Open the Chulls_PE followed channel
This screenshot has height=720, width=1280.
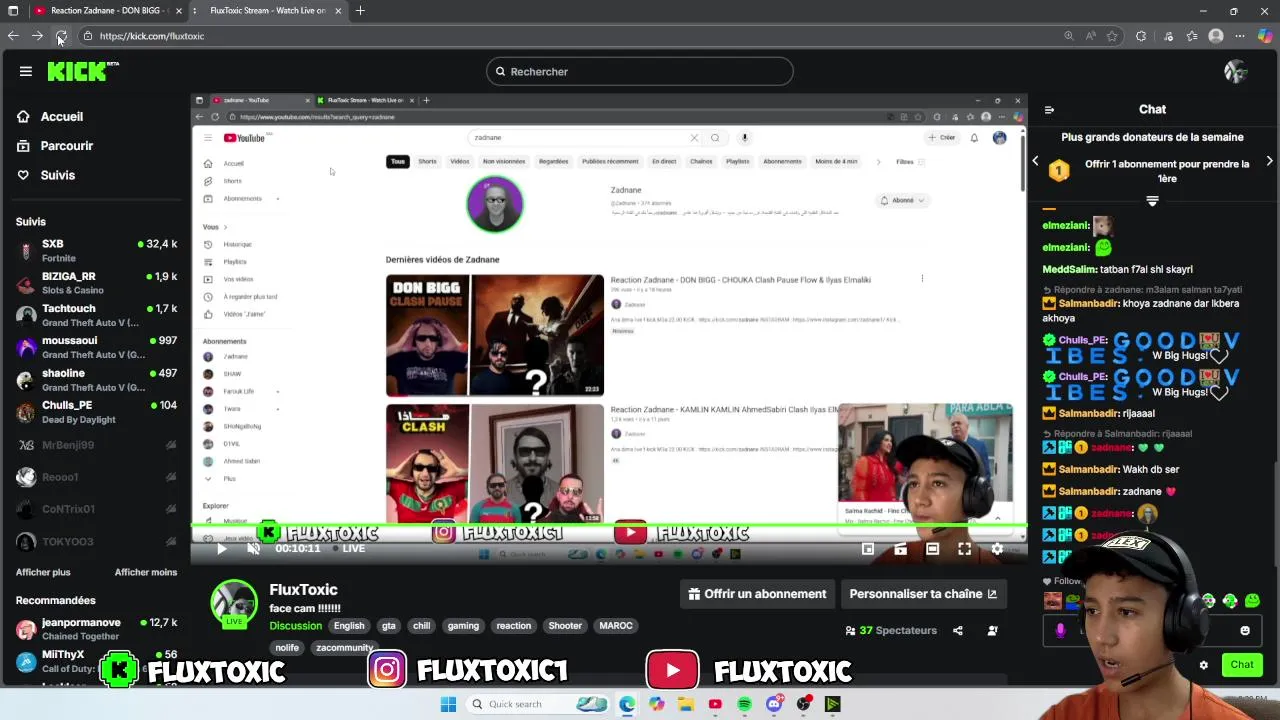click(x=95, y=412)
